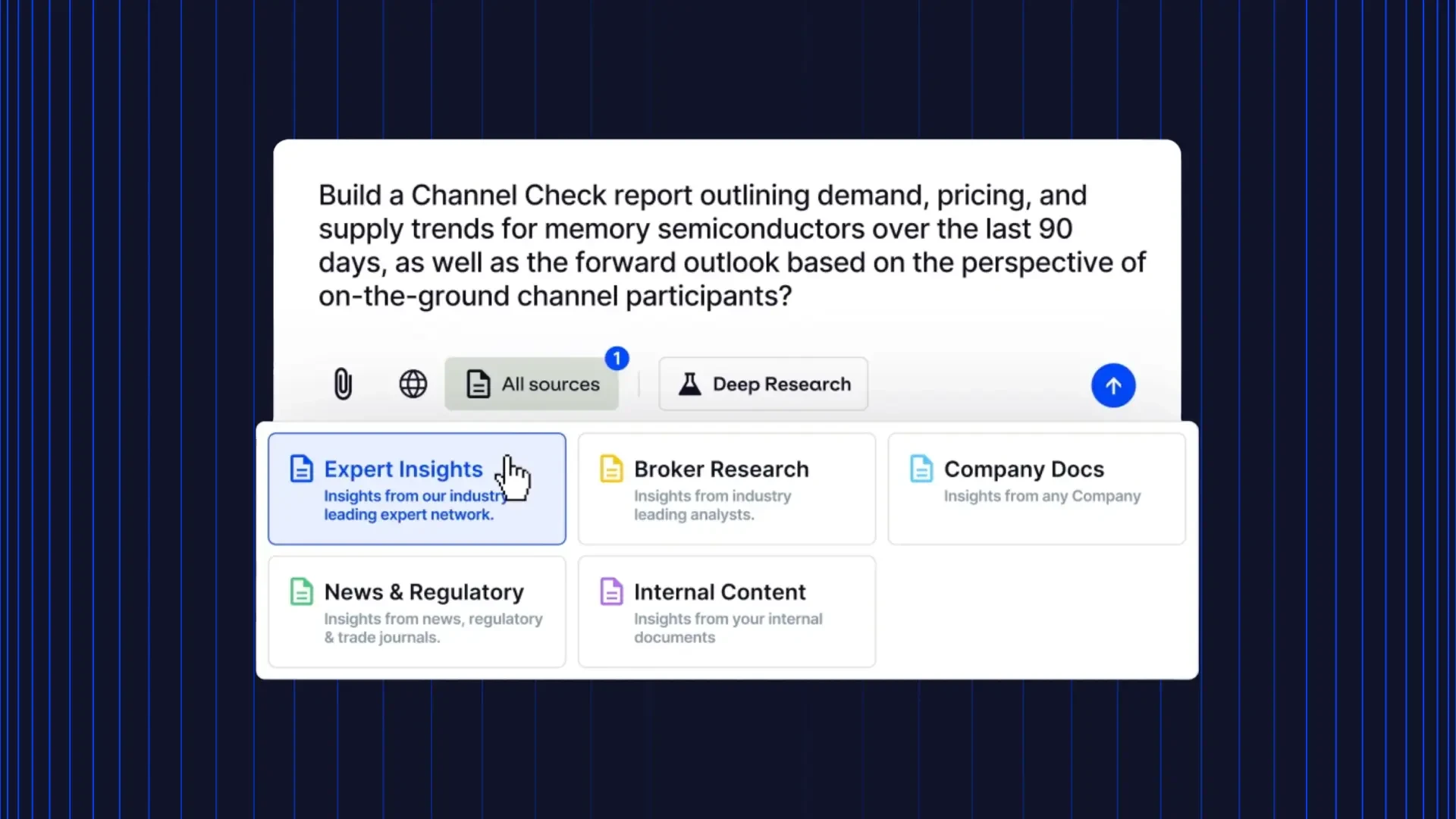Click the yellow Broker Research document icon
The height and width of the screenshot is (819, 1456).
pos(611,469)
